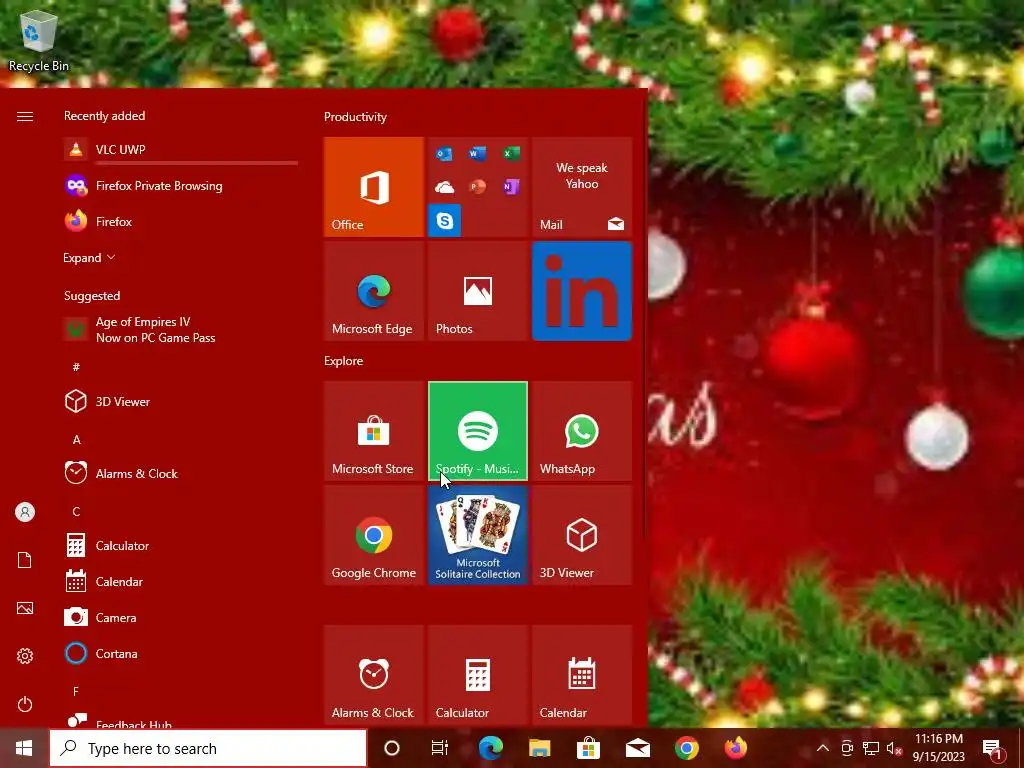Screen dimensions: 1024x768
Task: Open Calendar in the app list
Action: click(x=181, y=581)
